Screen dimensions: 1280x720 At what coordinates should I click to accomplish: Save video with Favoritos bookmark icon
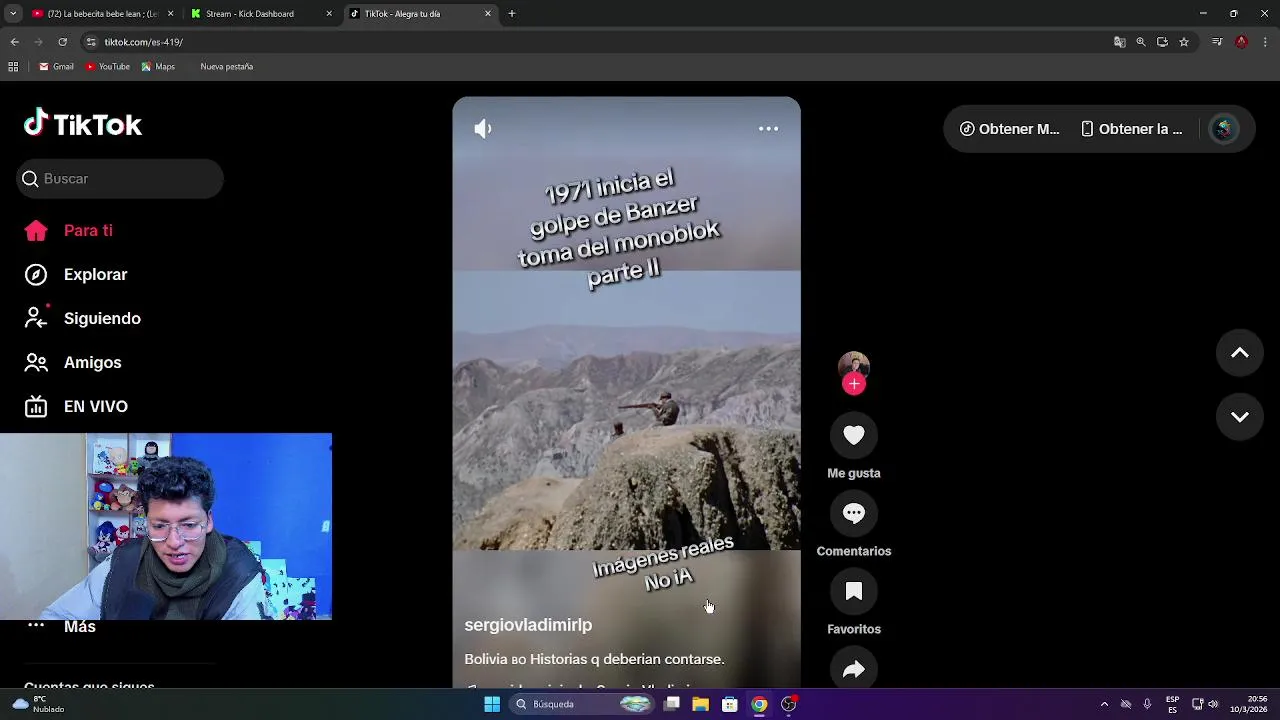point(854,591)
